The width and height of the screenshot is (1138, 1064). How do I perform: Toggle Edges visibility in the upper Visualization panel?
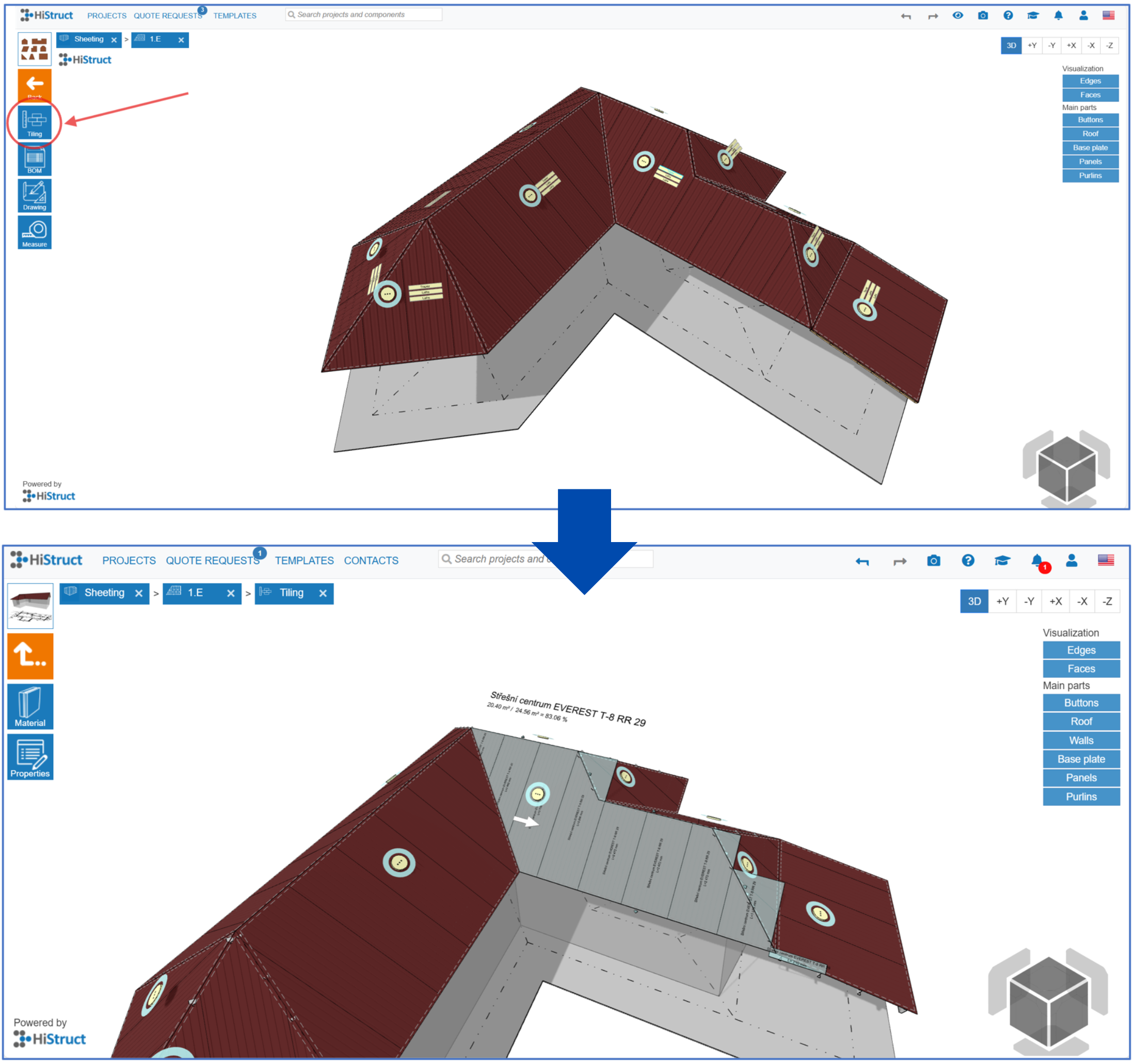pyautogui.click(x=1092, y=82)
